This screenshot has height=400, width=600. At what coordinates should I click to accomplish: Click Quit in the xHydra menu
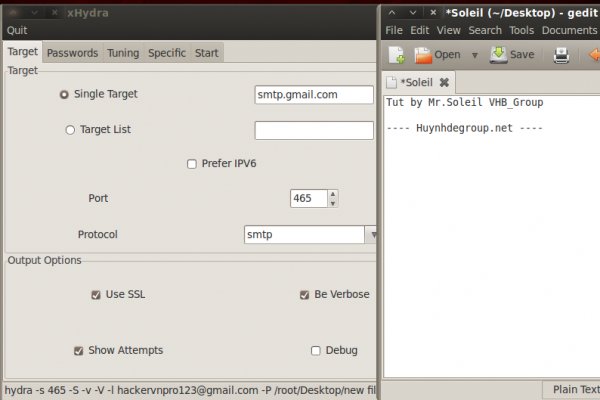tap(17, 30)
